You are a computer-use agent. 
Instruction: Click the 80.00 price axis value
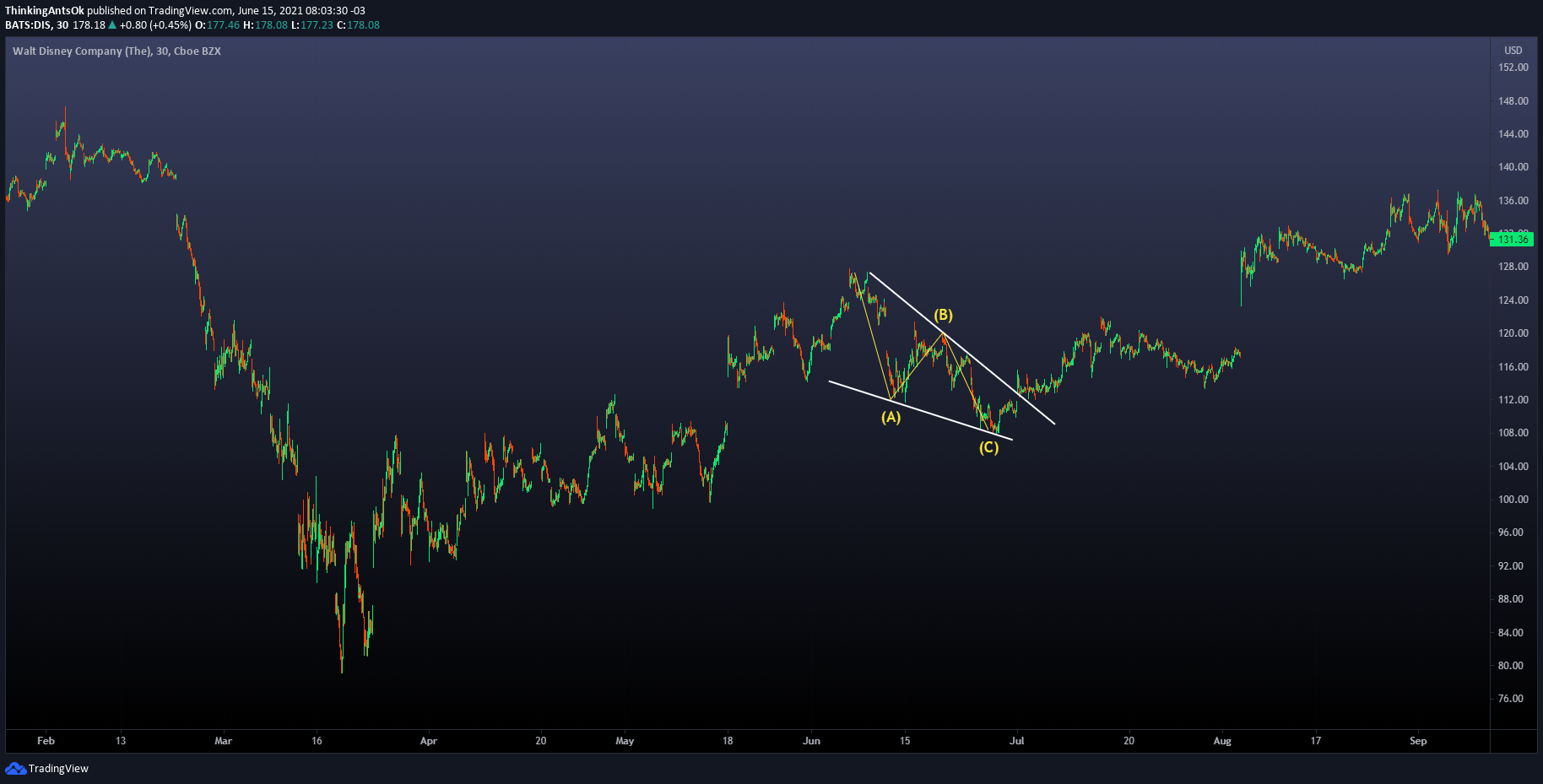pyautogui.click(x=1511, y=666)
